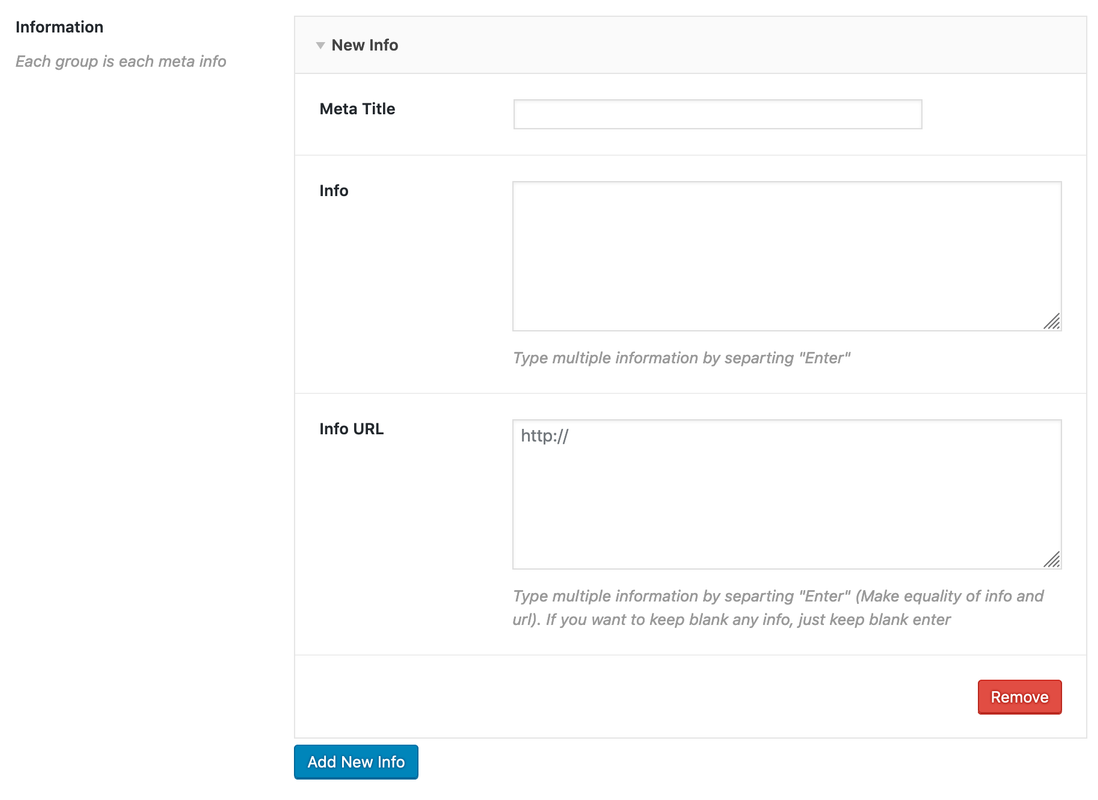The width and height of the screenshot is (1098, 800).
Task: Click the New Info group title
Action: (365, 45)
